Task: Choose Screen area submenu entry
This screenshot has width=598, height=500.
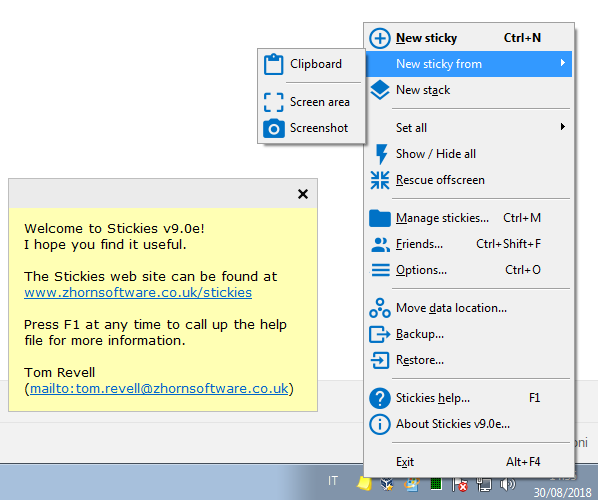Action: [x=311, y=102]
